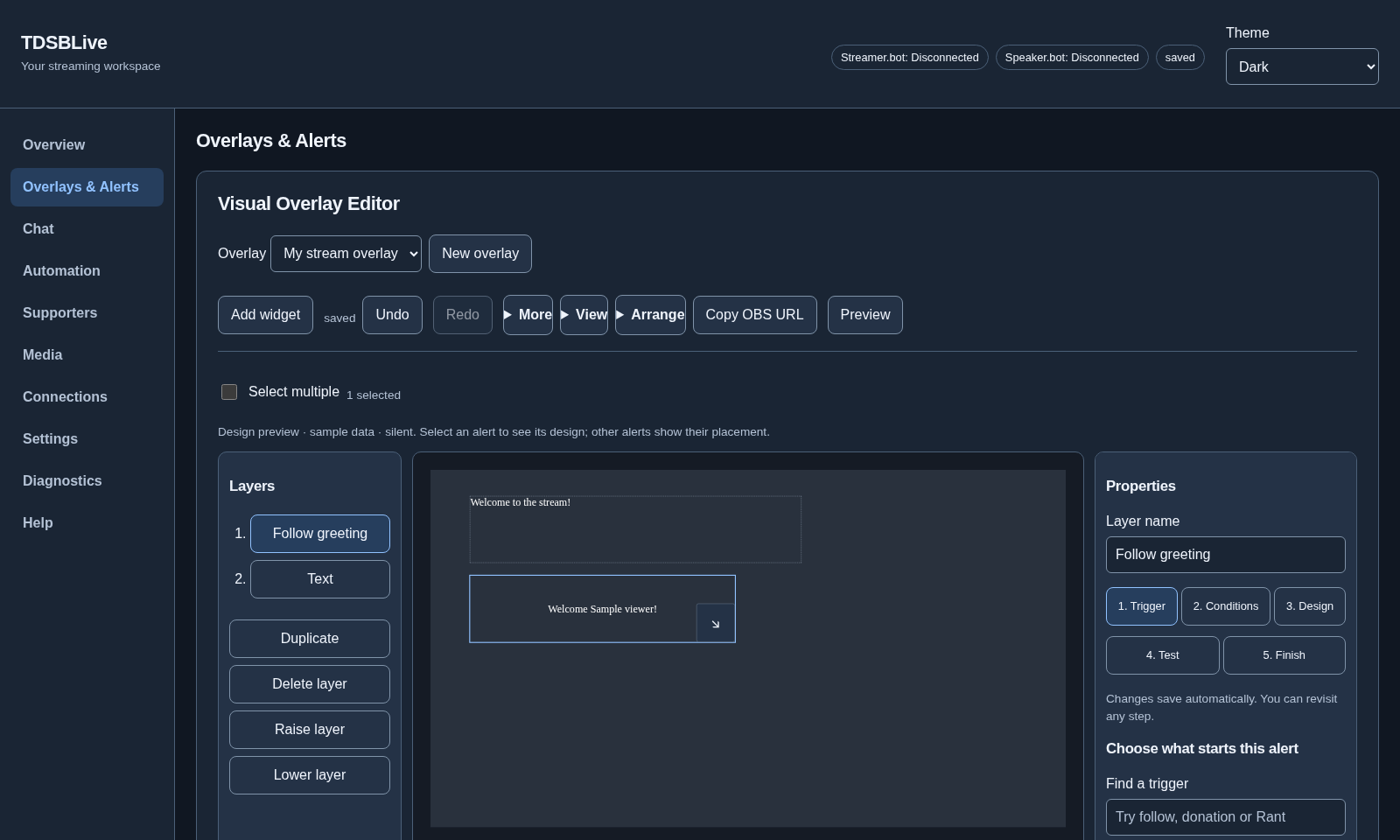
Task: Click the 1 selected count text
Action: click(374, 395)
